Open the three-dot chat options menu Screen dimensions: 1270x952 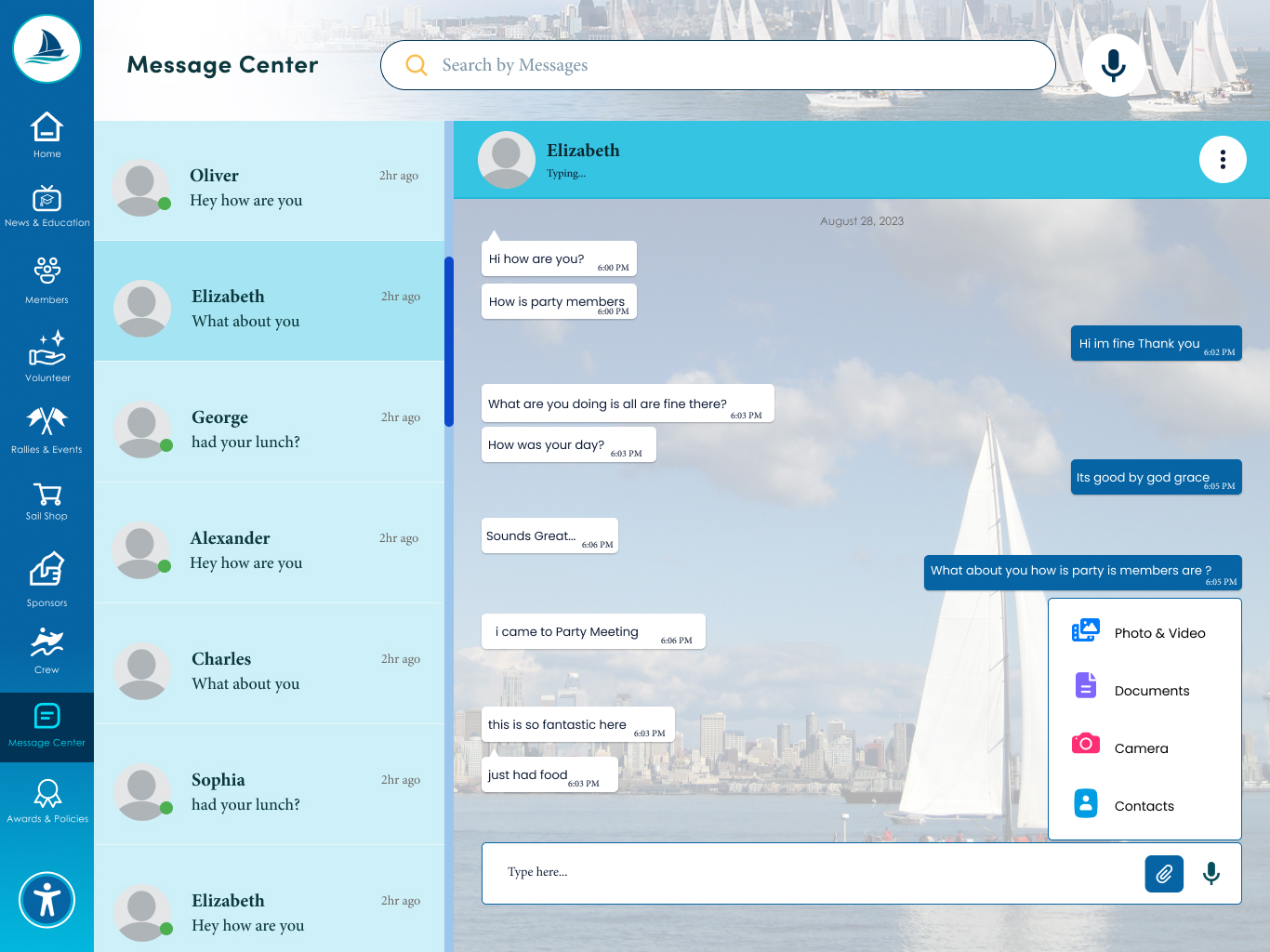[x=1223, y=160]
